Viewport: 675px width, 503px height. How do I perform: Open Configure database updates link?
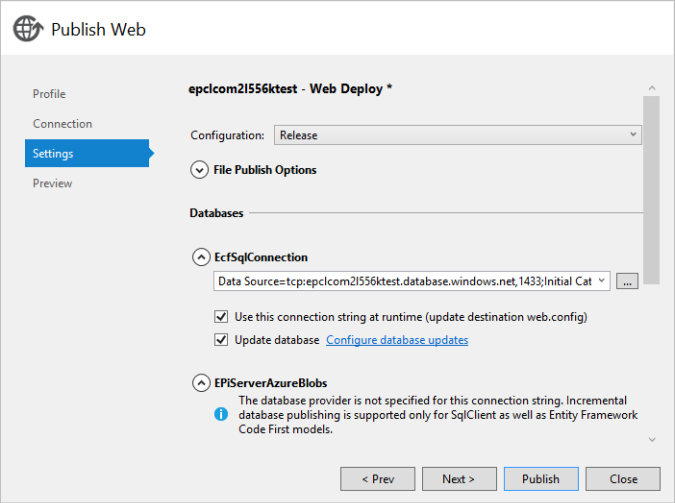[397, 340]
